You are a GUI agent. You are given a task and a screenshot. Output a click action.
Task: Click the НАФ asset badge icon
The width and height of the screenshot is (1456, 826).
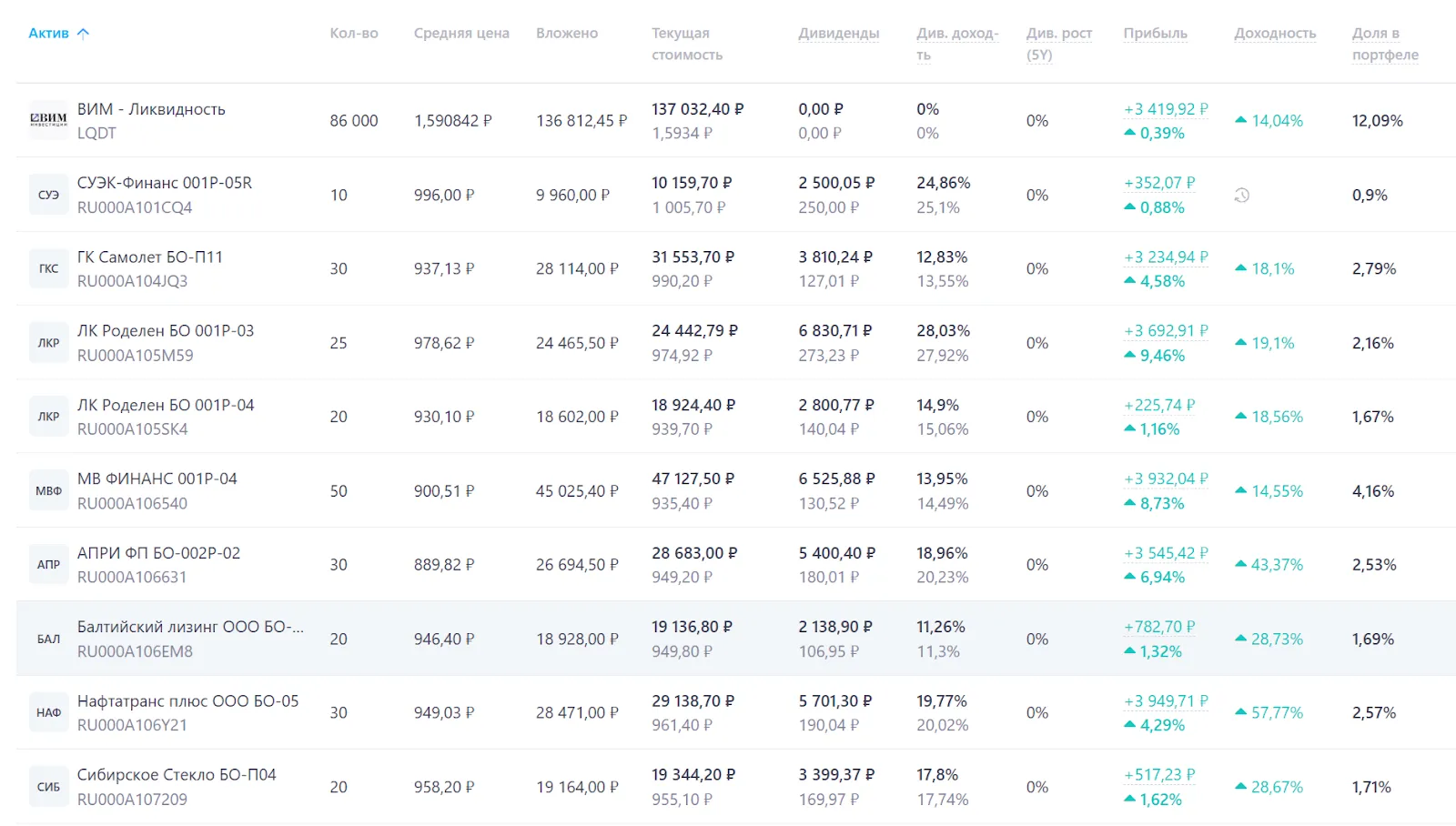pyautogui.click(x=48, y=712)
